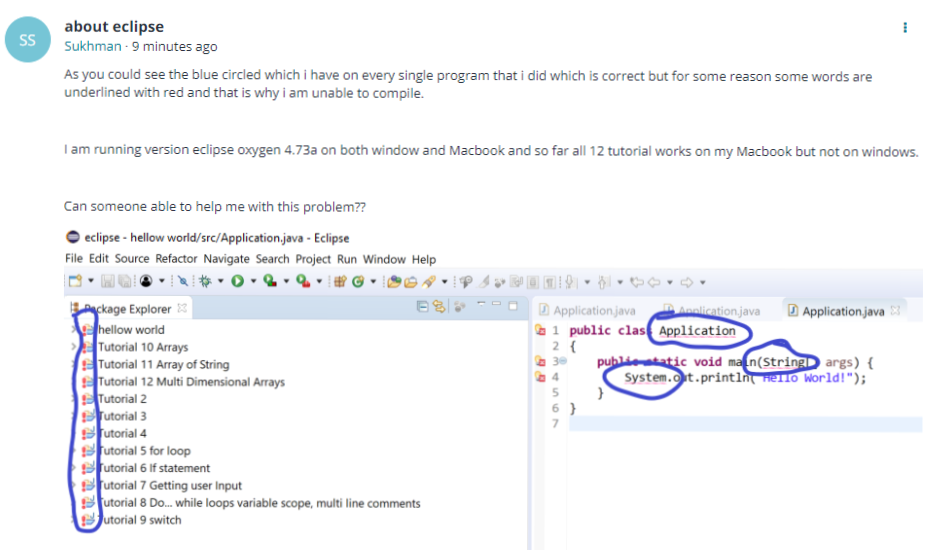Viewport: 939px width, 550px height.
Task: Click the 'about eclipse' post title
Action: pyautogui.click(x=114, y=26)
